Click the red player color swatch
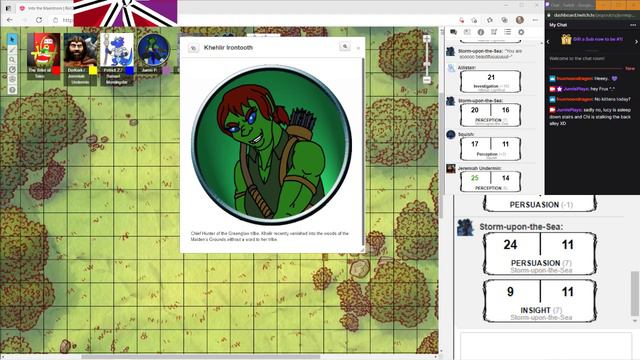Image resolution: width=640 pixels, height=360 pixels. point(56,71)
